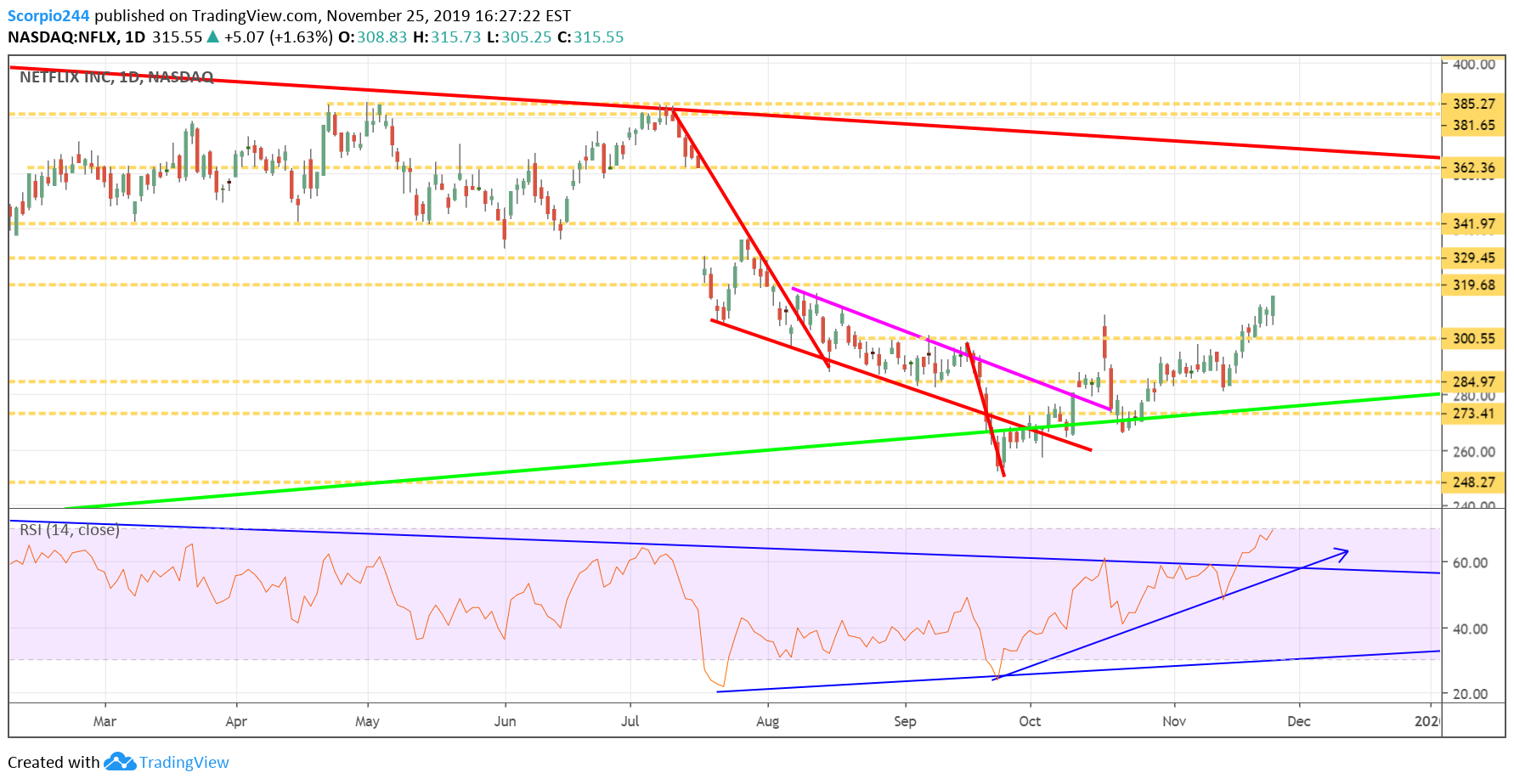Click the low price value 305.25

pos(526,37)
